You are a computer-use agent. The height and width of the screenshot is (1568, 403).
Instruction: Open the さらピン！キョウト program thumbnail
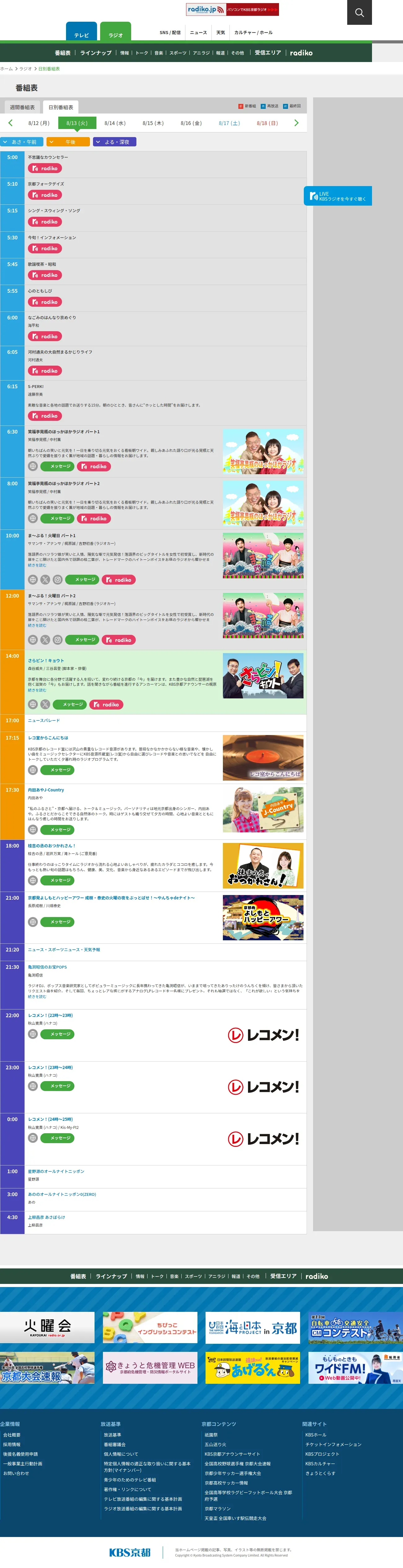(x=263, y=676)
